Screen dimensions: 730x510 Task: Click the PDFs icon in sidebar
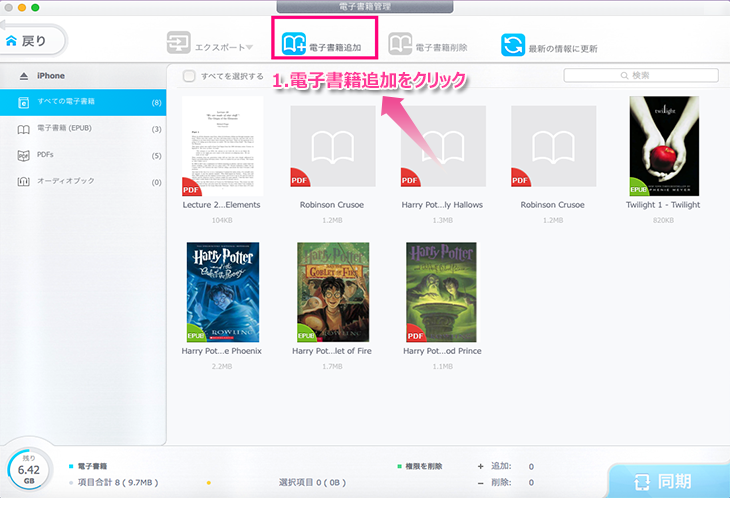coord(23,156)
